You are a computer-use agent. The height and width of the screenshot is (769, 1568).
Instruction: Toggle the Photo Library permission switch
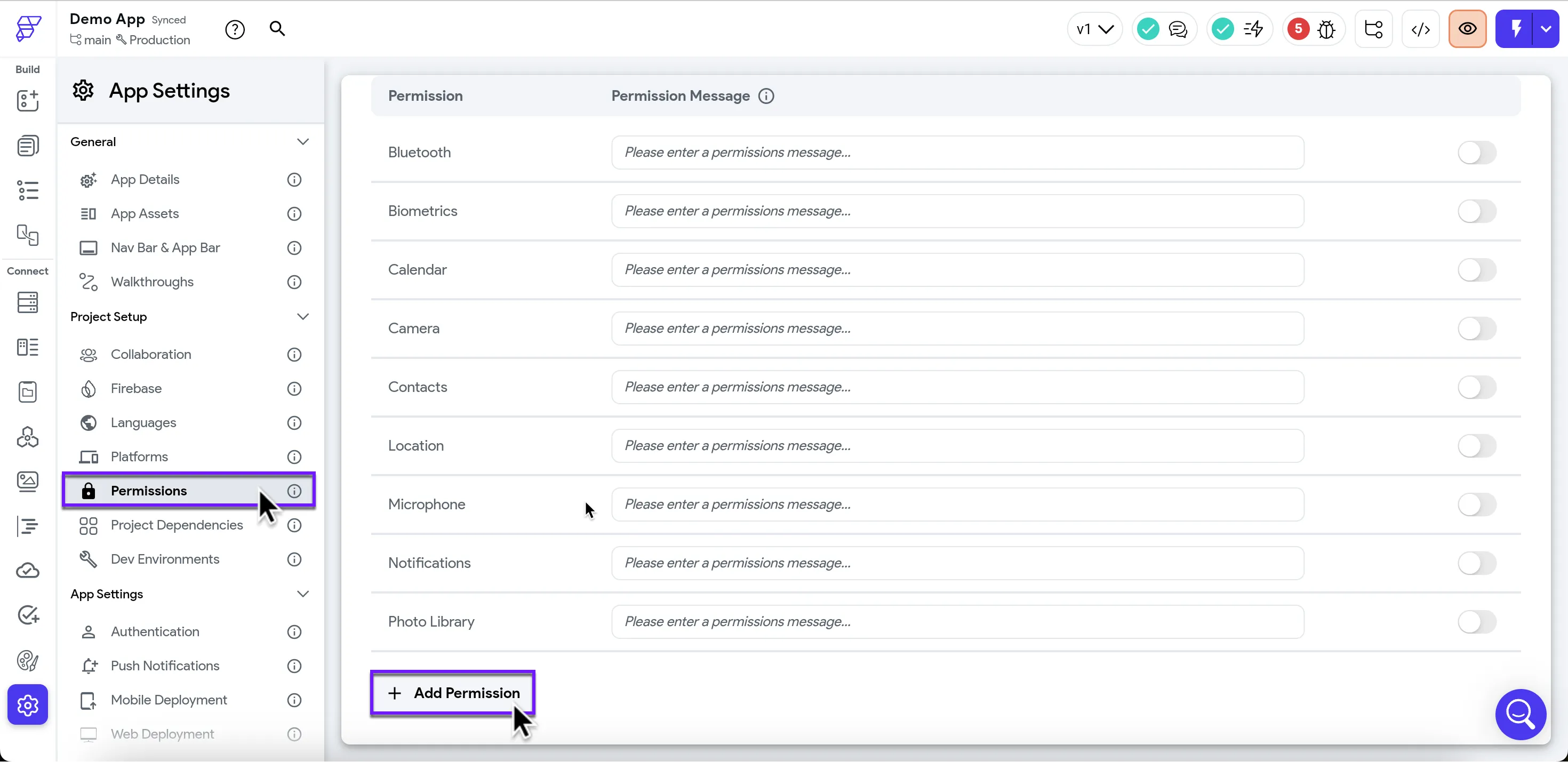tap(1476, 622)
